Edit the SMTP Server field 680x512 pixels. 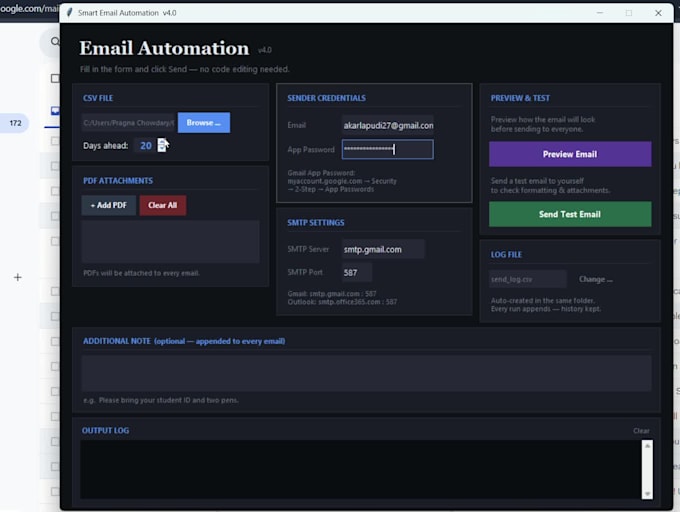click(383, 249)
